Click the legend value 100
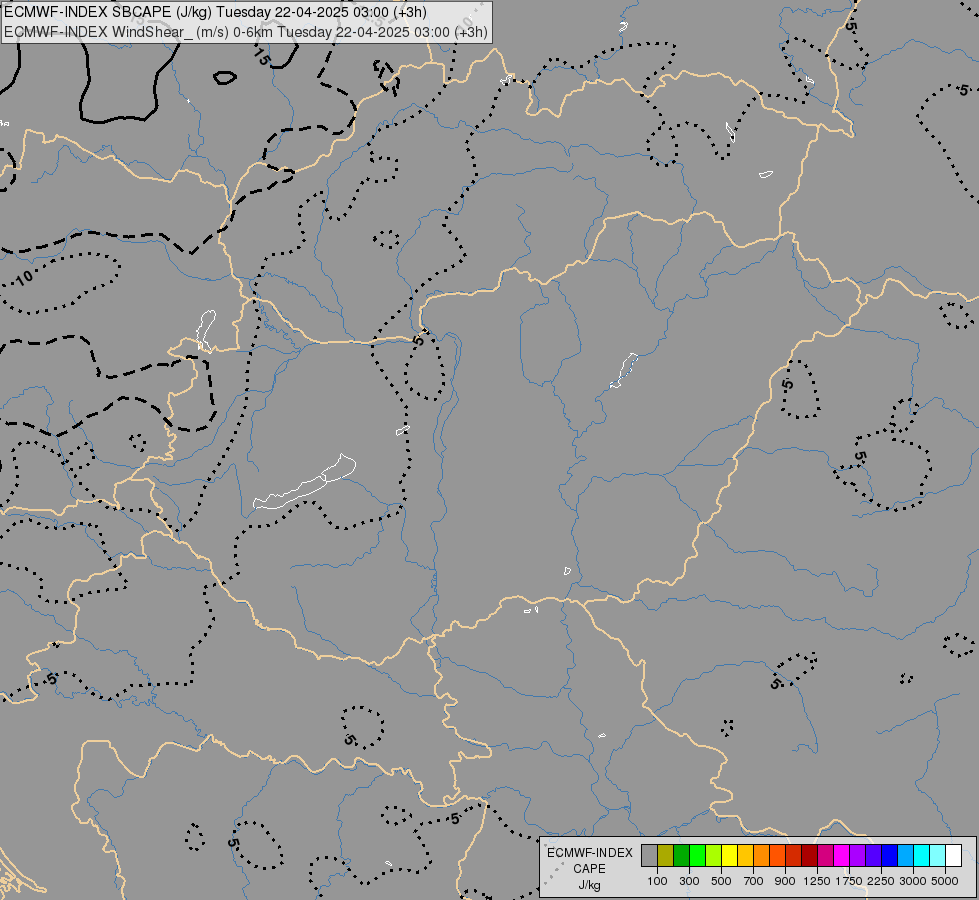Screen dimensions: 979x900 coord(657,881)
